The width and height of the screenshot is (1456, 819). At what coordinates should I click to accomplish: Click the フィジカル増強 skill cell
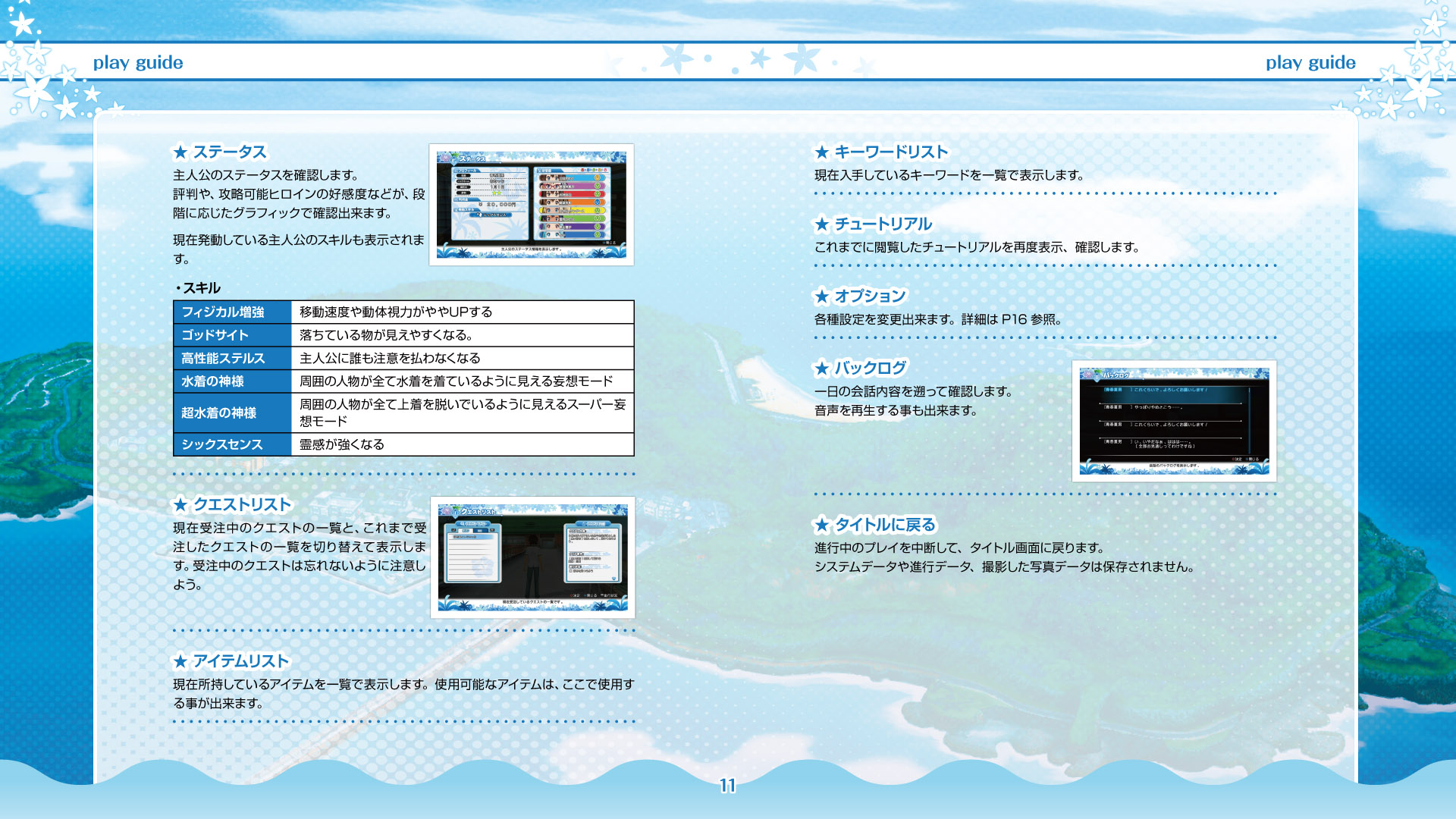[x=233, y=312]
